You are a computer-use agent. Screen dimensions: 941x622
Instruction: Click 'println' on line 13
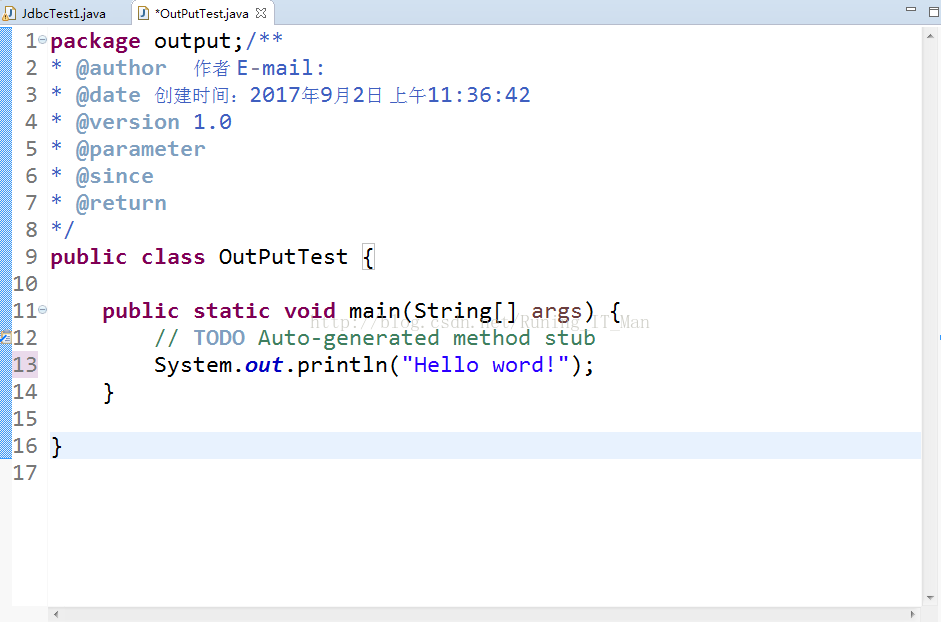[x=342, y=366]
